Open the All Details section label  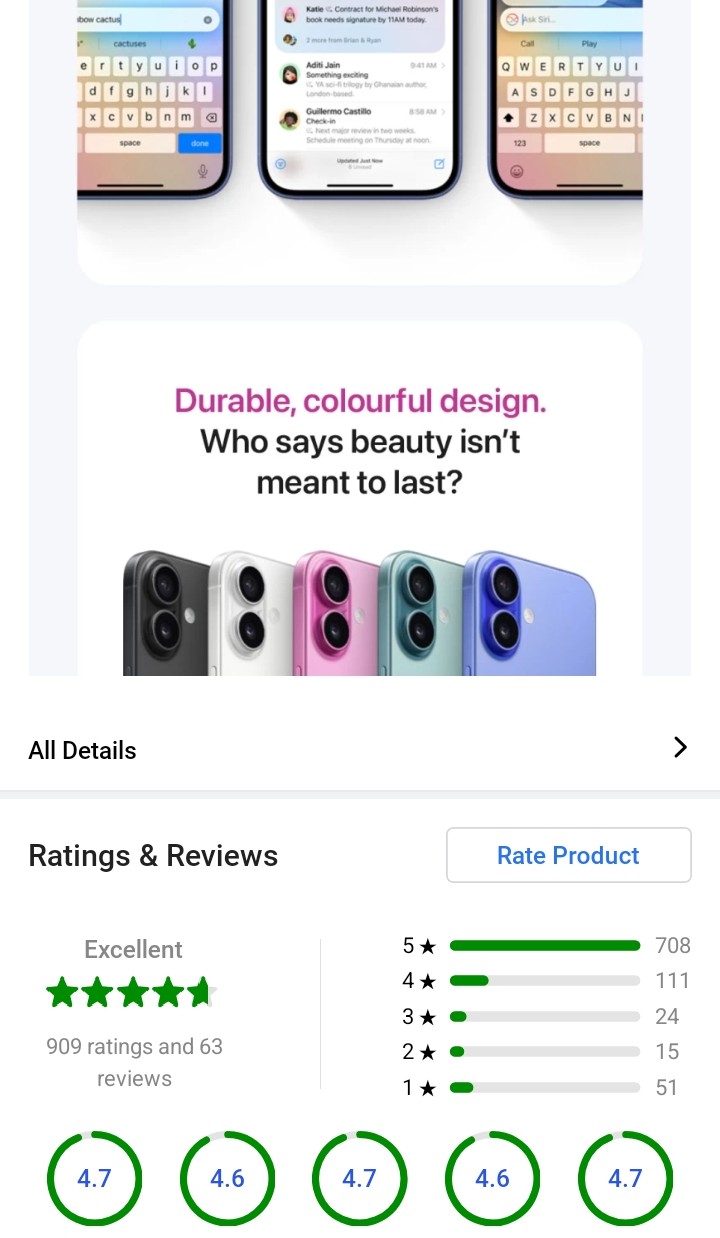pos(83,750)
